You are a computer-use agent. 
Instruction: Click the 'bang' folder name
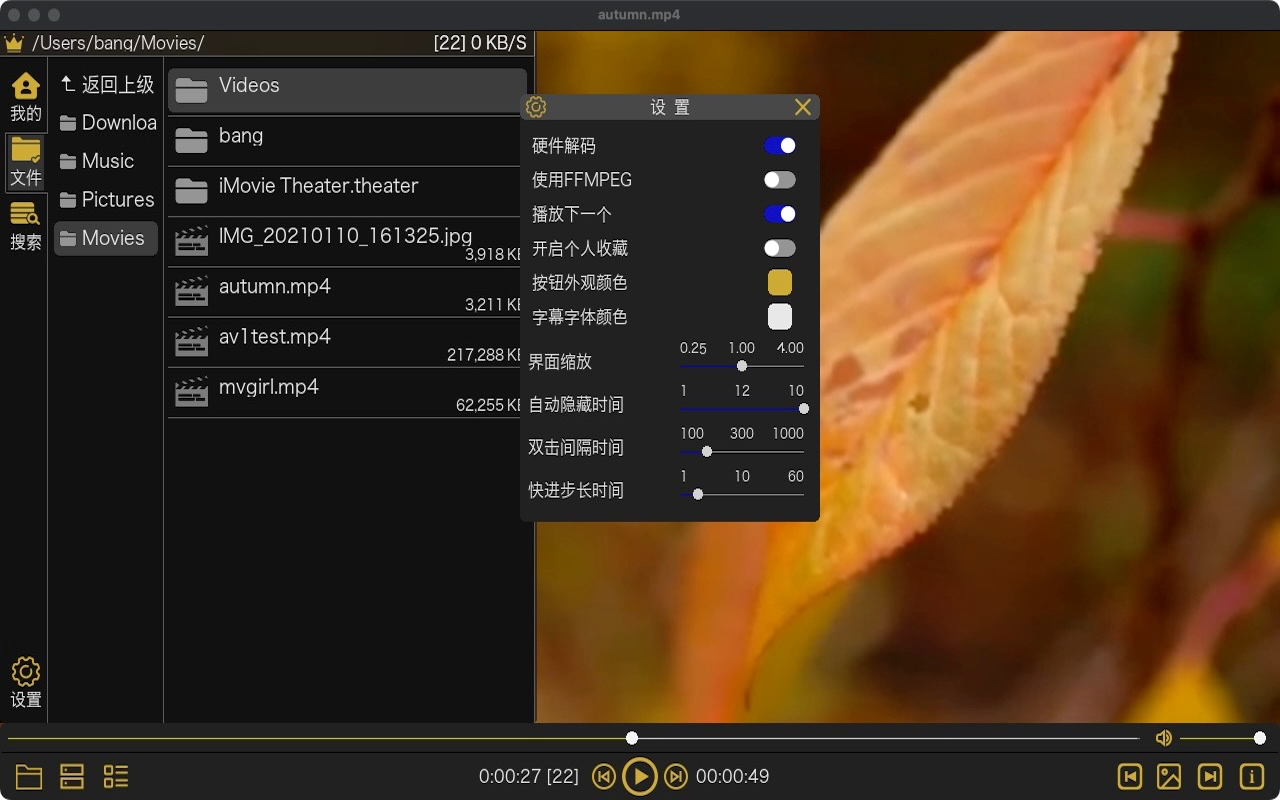(x=241, y=135)
